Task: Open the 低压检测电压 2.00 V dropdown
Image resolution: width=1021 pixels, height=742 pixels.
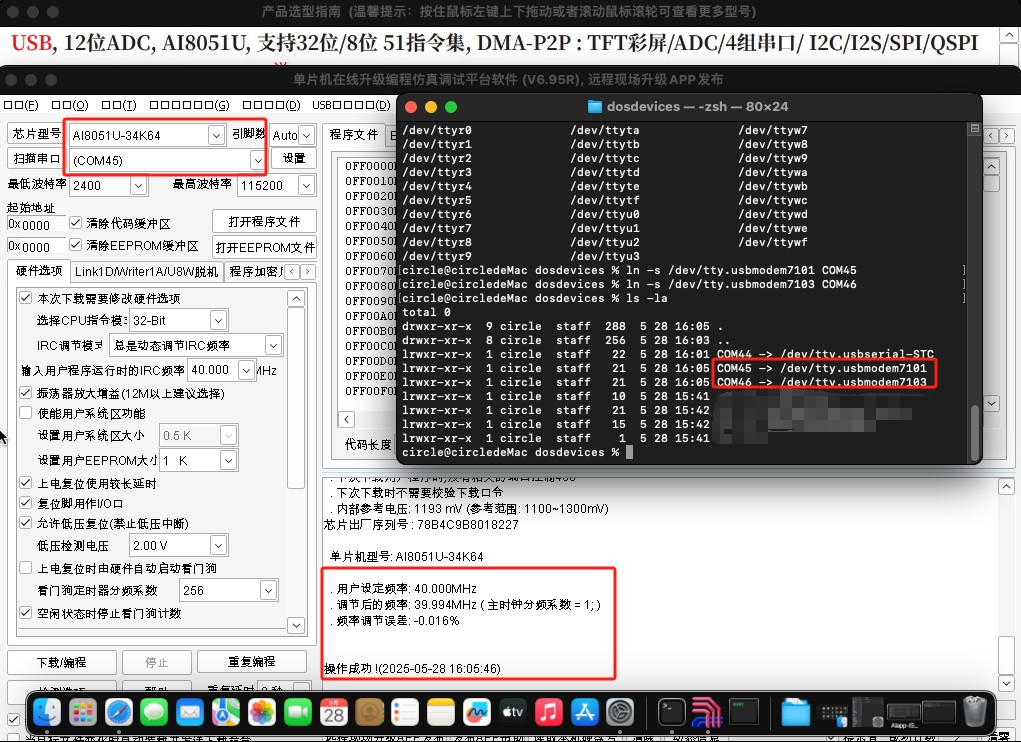Action: 218,545
